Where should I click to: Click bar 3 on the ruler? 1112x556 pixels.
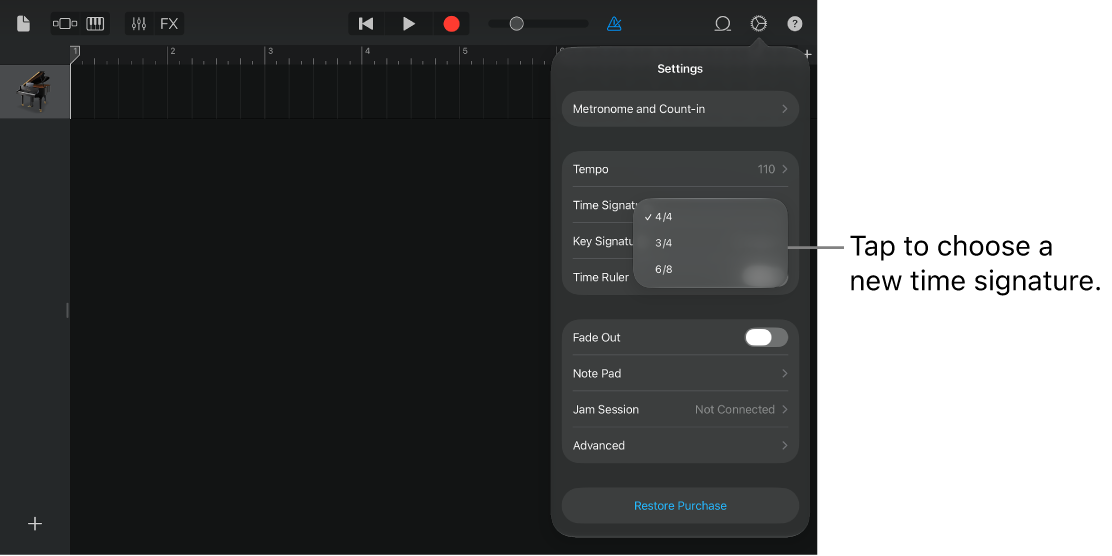click(269, 52)
